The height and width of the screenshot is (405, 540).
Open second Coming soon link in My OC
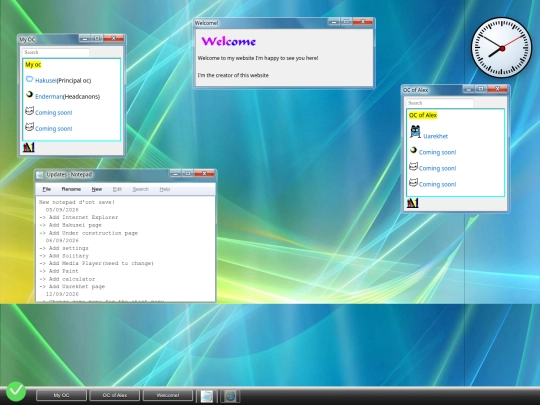(x=54, y=129)
